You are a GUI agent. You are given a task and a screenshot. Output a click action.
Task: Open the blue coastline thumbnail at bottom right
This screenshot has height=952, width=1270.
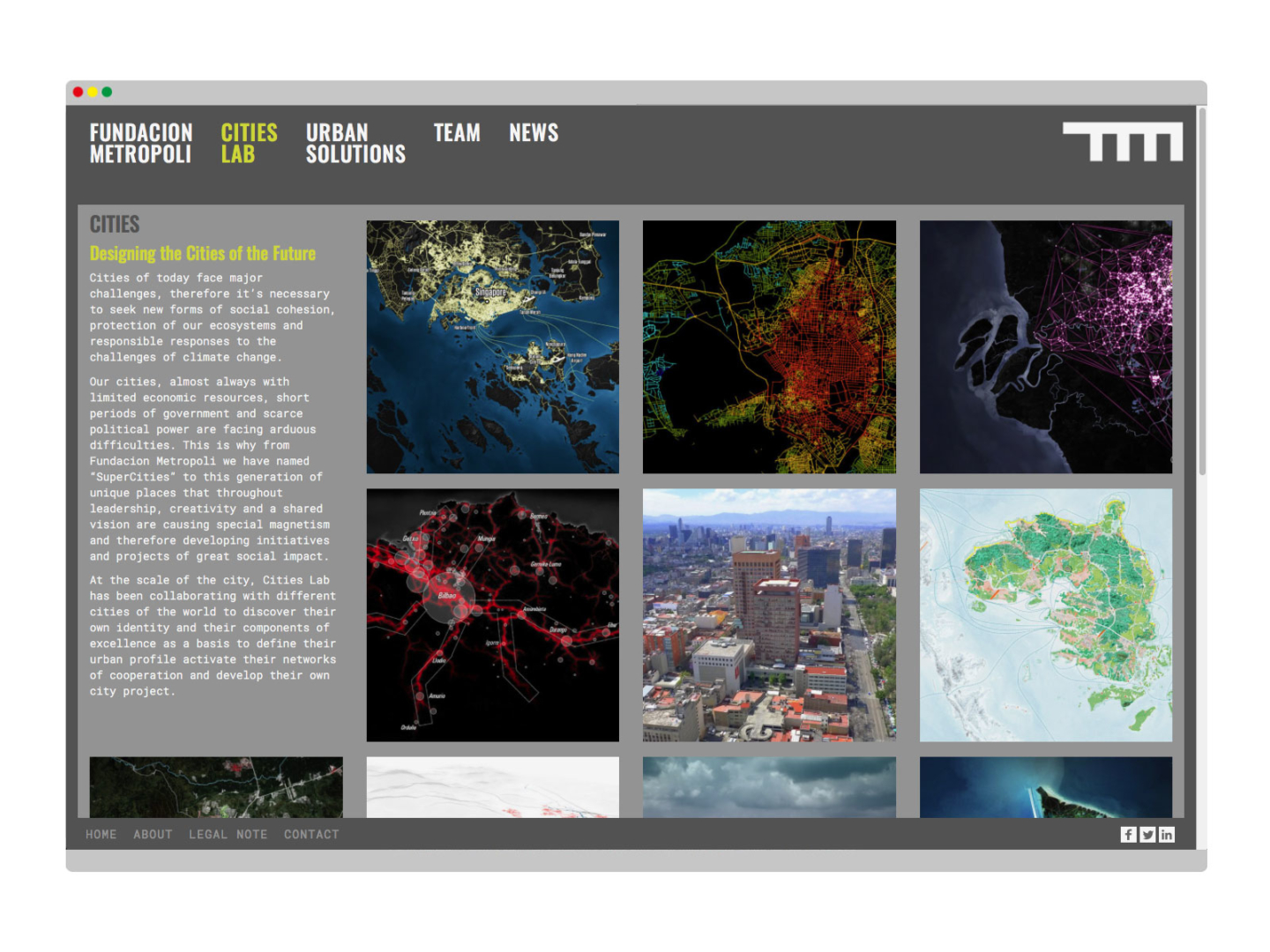coord(1046,787)
